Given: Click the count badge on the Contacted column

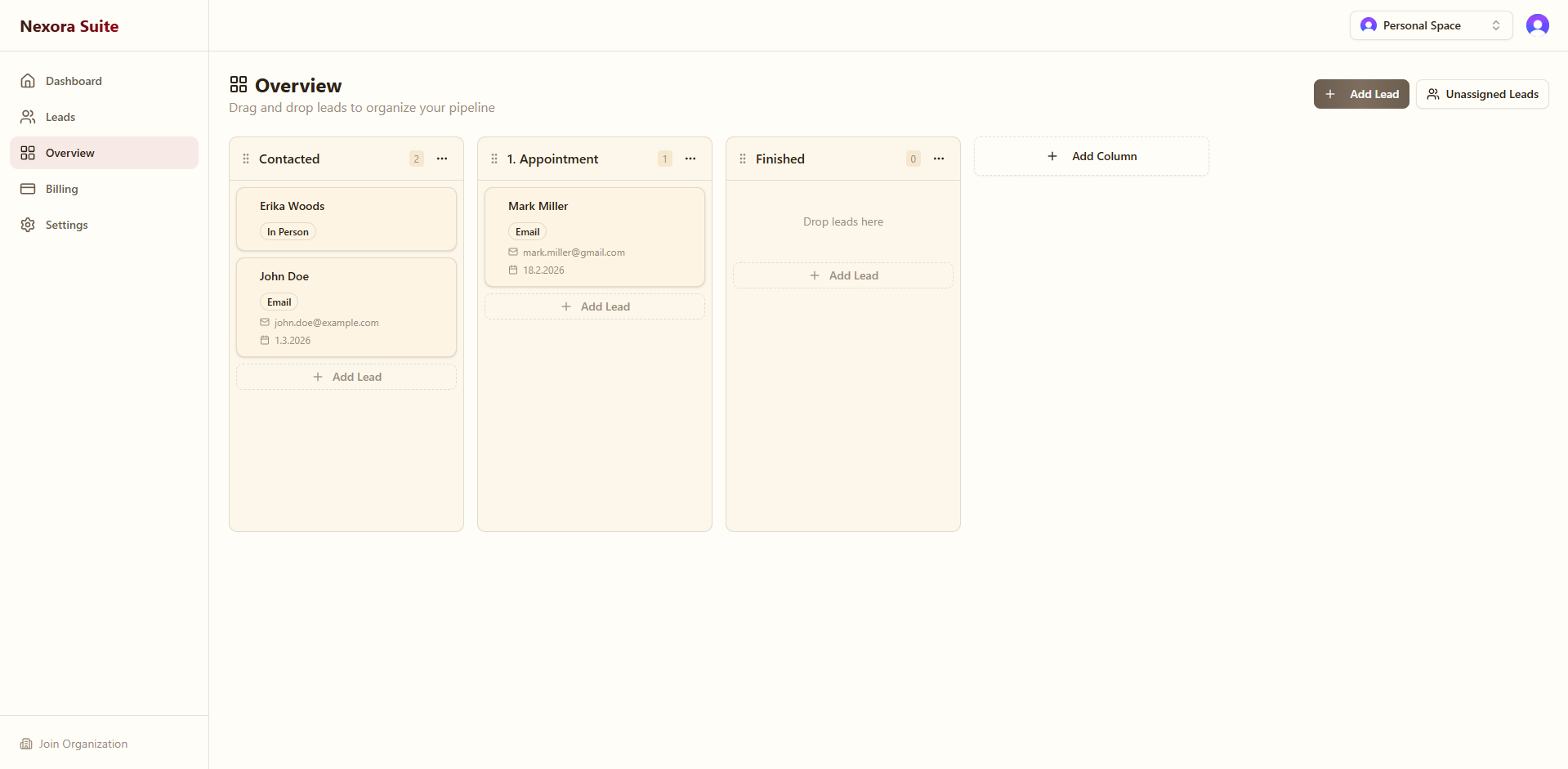Looking at the screenshot, I should tap(417, 159).
